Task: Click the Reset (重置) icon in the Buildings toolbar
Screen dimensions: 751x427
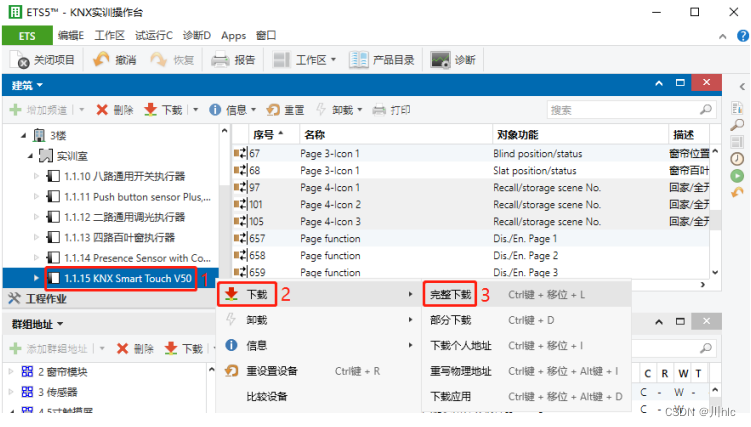Action: [x=273, y=110]
